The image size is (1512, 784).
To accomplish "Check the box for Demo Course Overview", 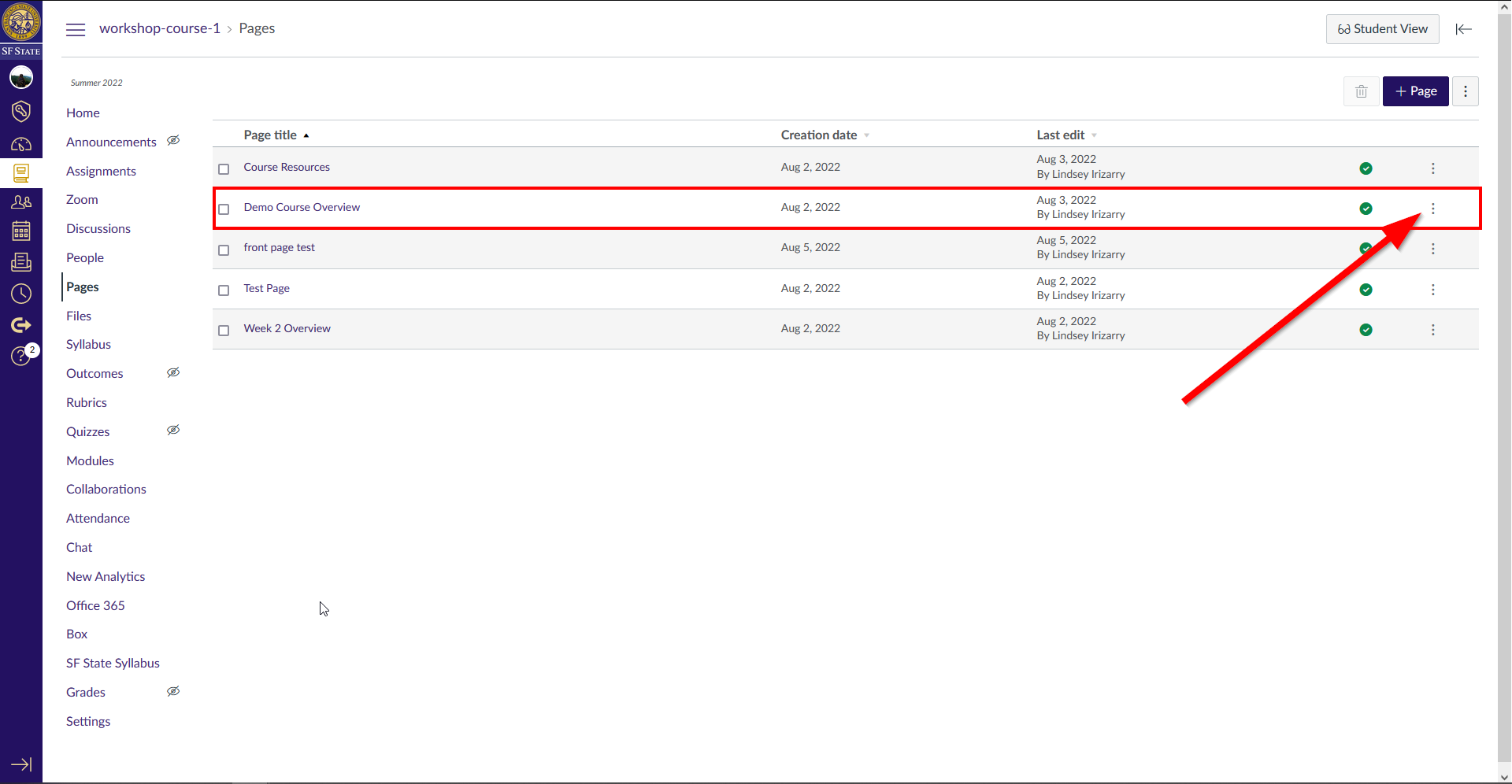I will [224, 209].
